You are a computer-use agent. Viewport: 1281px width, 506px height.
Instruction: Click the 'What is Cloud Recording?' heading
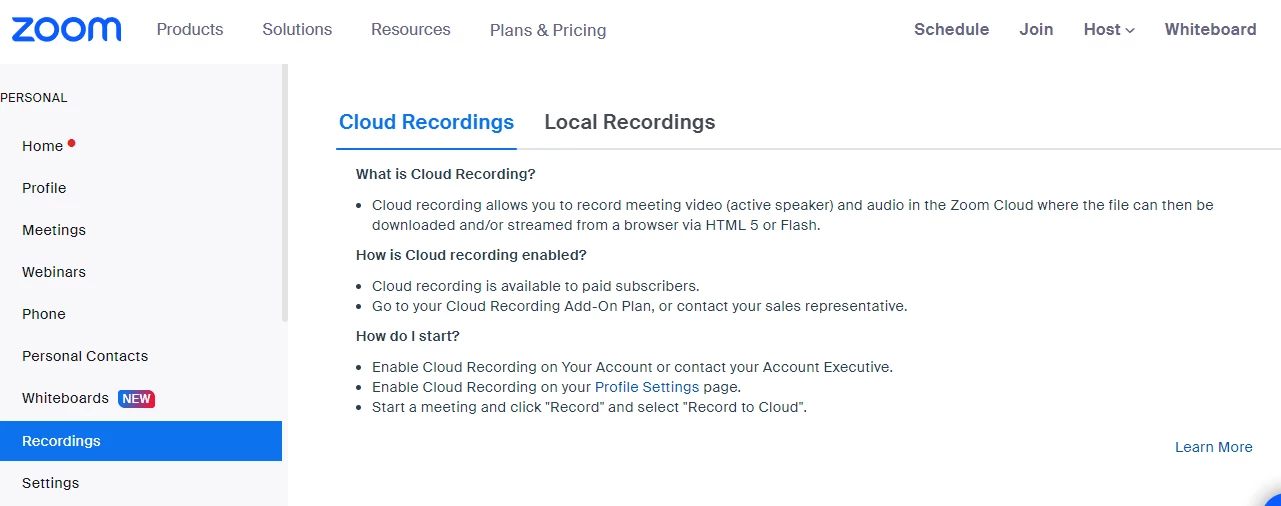446,174
